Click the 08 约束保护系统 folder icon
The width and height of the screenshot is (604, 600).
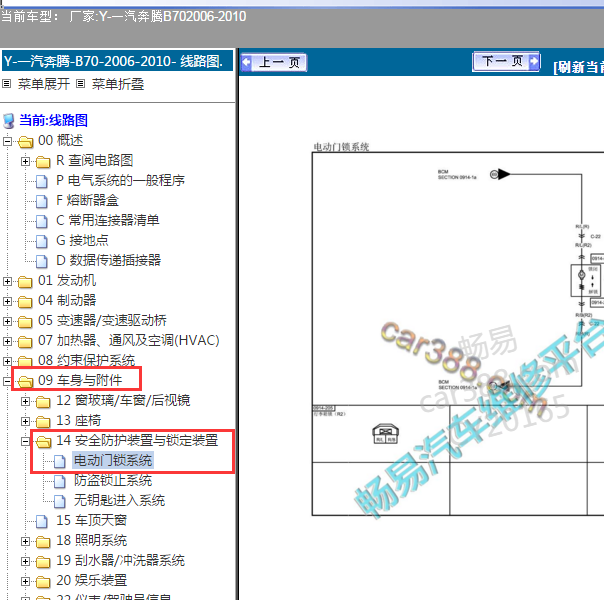[25, 361]
